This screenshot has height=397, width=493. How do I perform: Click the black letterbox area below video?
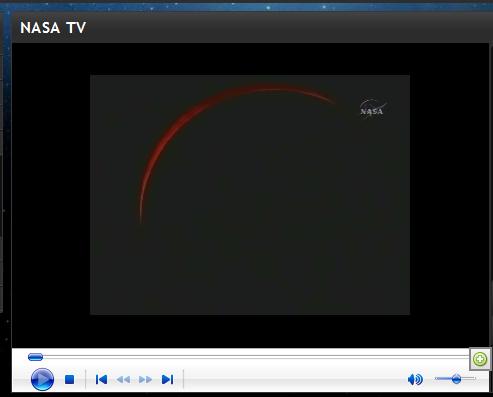coord(250,331)
